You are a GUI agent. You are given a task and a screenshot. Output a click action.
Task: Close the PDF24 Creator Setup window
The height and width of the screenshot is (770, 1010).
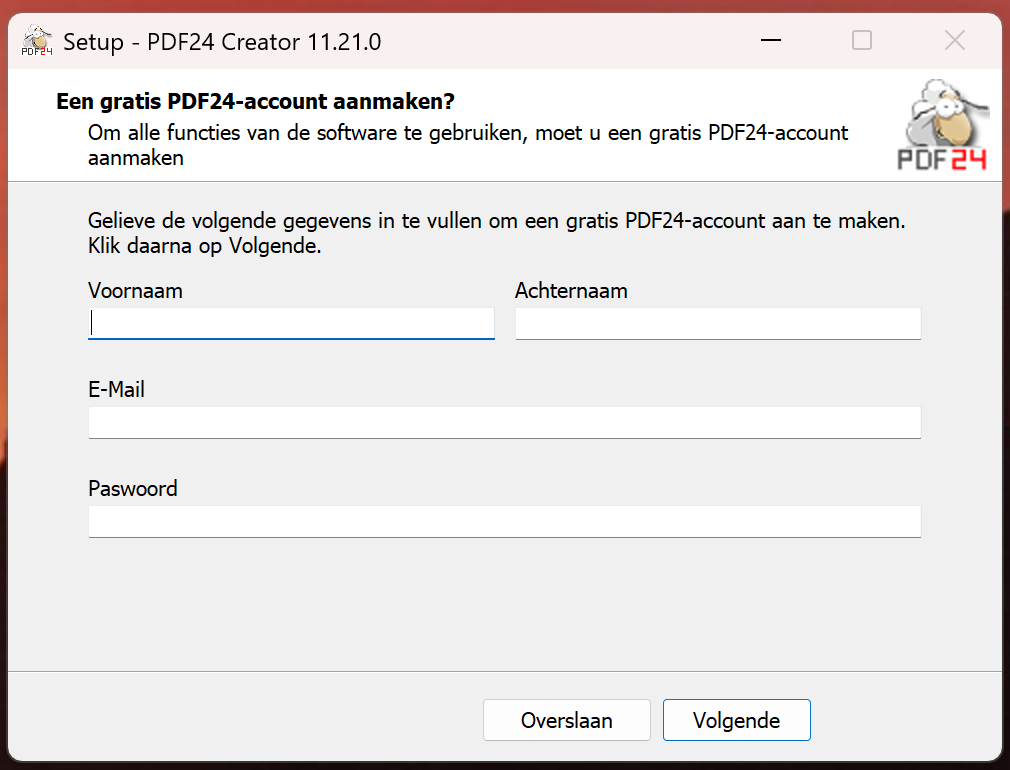pyautogui.click(x=954, y=41)
